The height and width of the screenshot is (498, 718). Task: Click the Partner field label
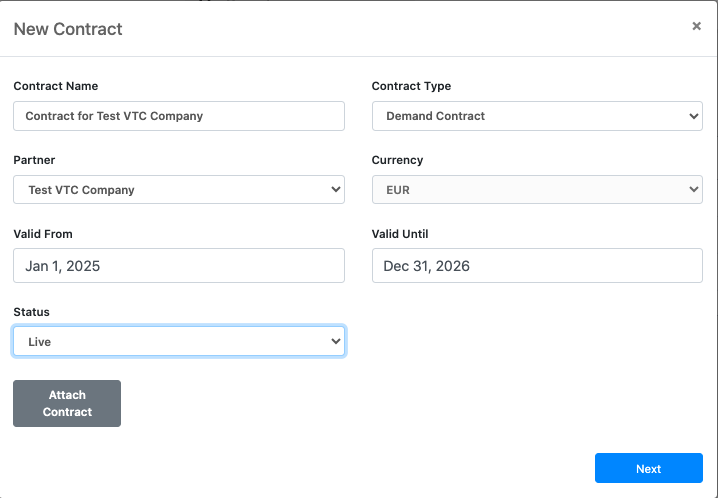(34, 160)
